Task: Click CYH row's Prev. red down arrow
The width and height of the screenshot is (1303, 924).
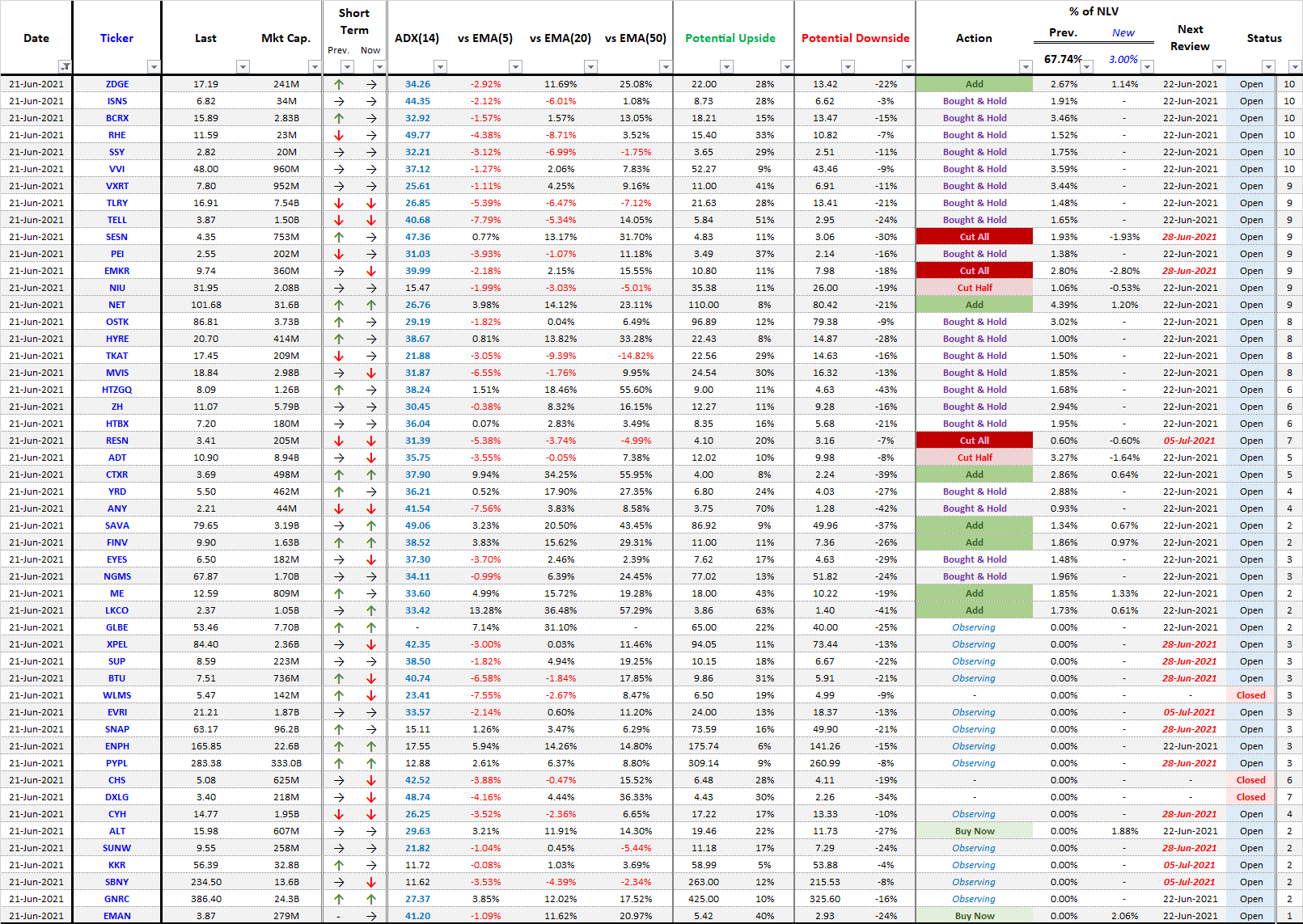Action: (x=339, y=814)
